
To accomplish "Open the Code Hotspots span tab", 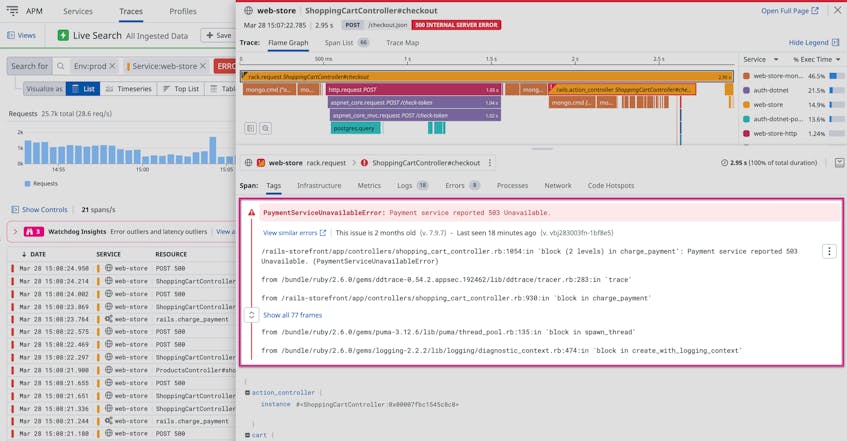I will tap(611, 185).
